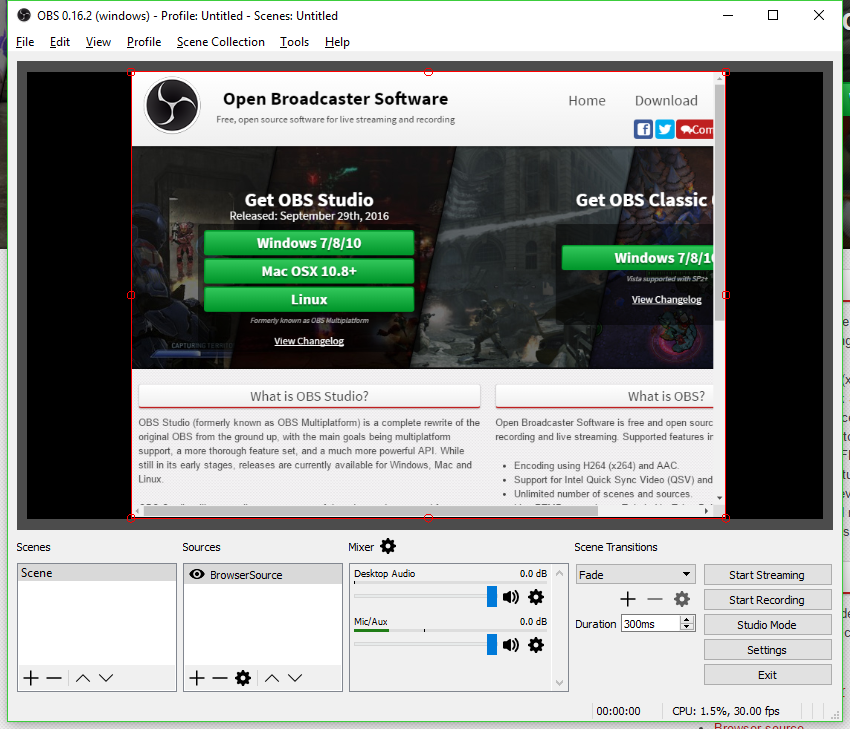
Task: Minimize the OBS window
Action: pos(728,15)
